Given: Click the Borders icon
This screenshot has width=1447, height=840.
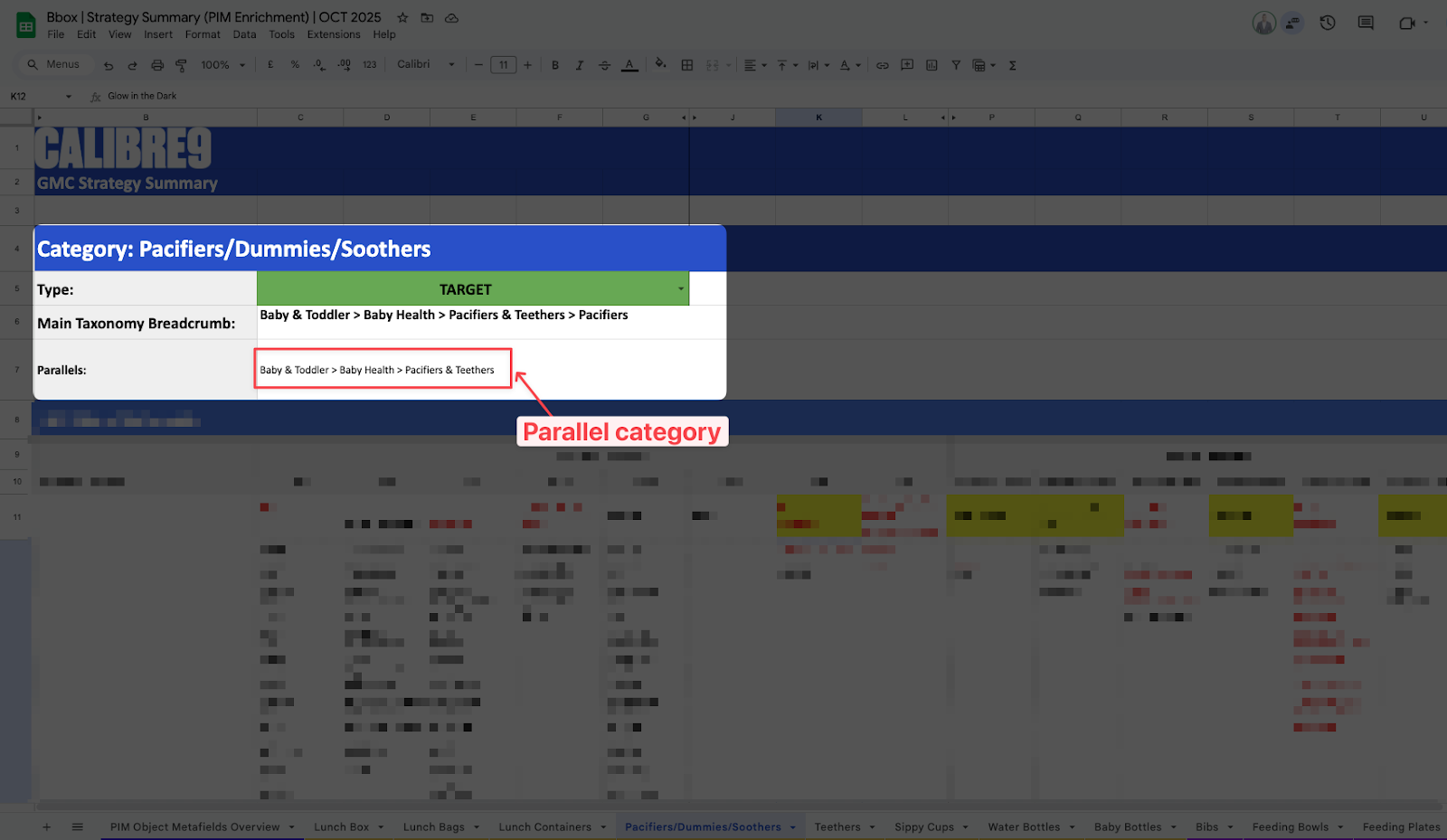Looking at the screenshot, I should tap(687, 65).
